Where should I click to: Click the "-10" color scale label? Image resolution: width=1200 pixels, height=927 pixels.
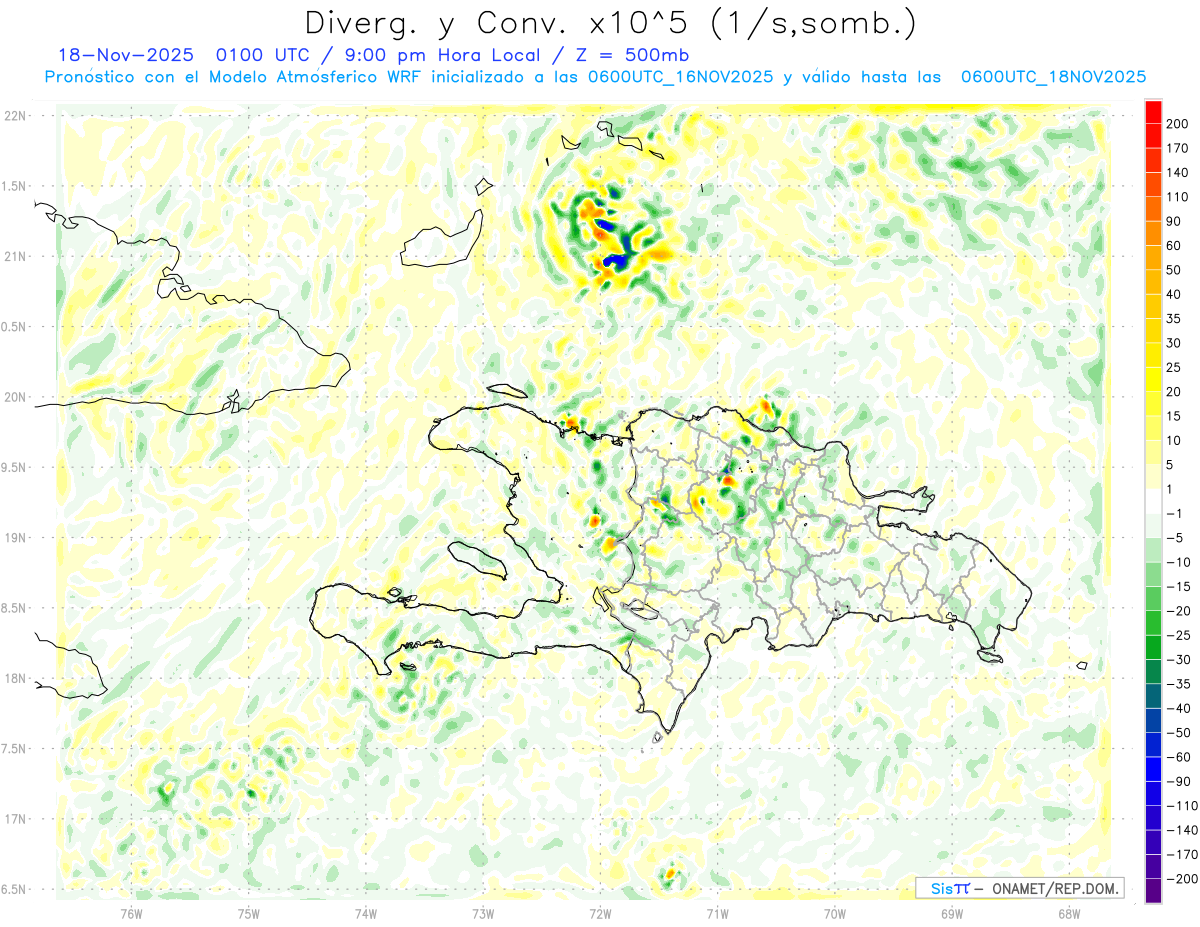[x=1177, y=562]
